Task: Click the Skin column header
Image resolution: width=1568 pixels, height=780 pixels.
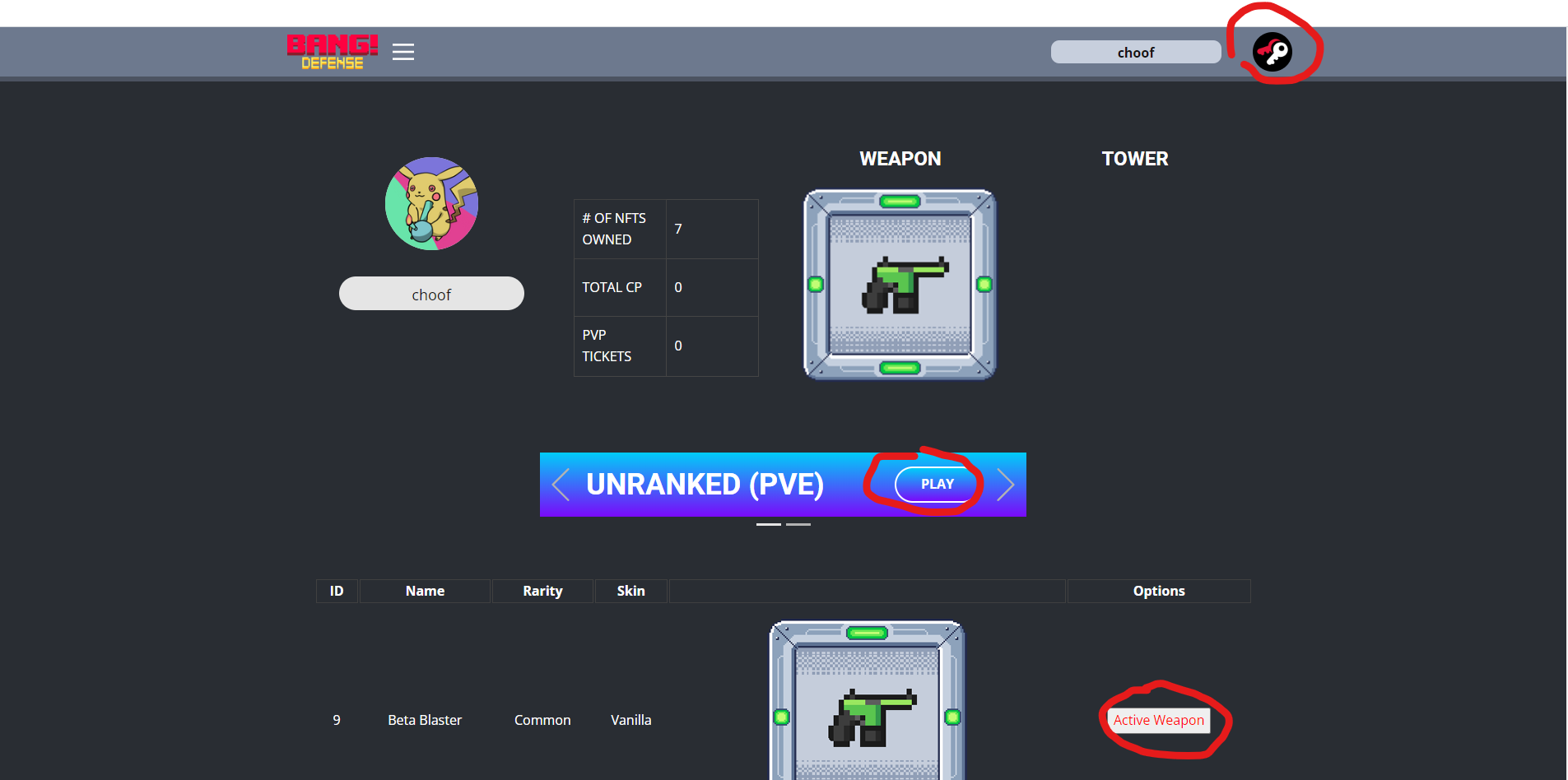Action: click(x=631, y=591)
